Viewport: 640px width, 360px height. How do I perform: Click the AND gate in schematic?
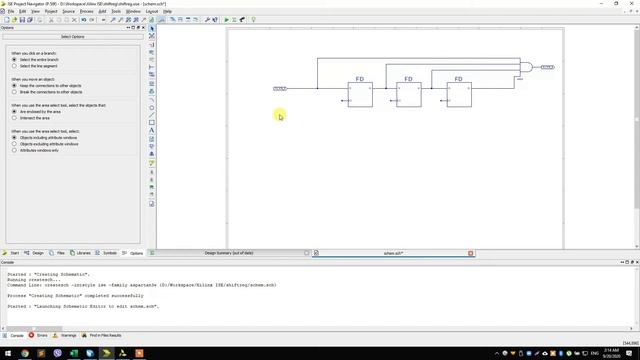pyautogui.click(x=527, y=67)
